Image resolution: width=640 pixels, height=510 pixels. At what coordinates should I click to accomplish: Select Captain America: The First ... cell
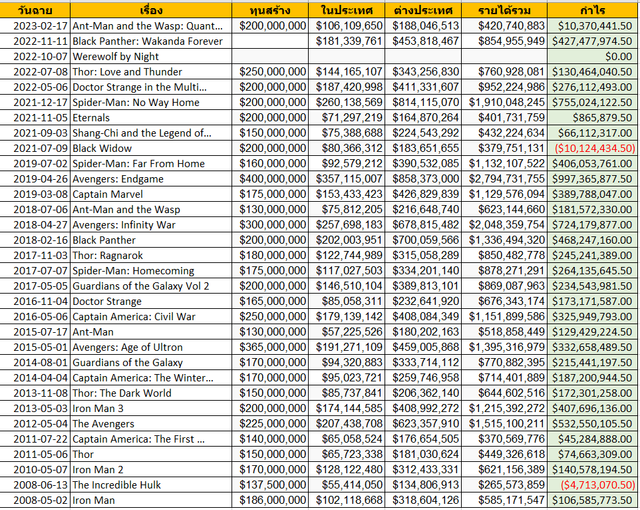pyautogui.click(x=151, y=439)
